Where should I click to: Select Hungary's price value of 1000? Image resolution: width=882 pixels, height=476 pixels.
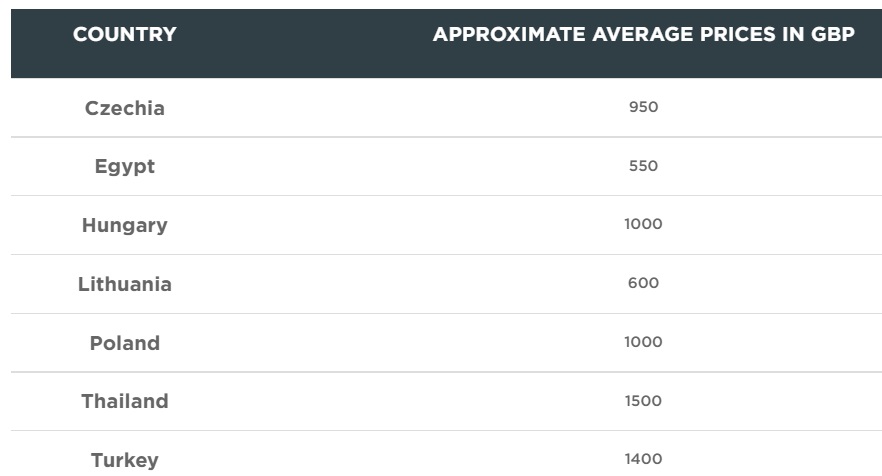(643, 224)
